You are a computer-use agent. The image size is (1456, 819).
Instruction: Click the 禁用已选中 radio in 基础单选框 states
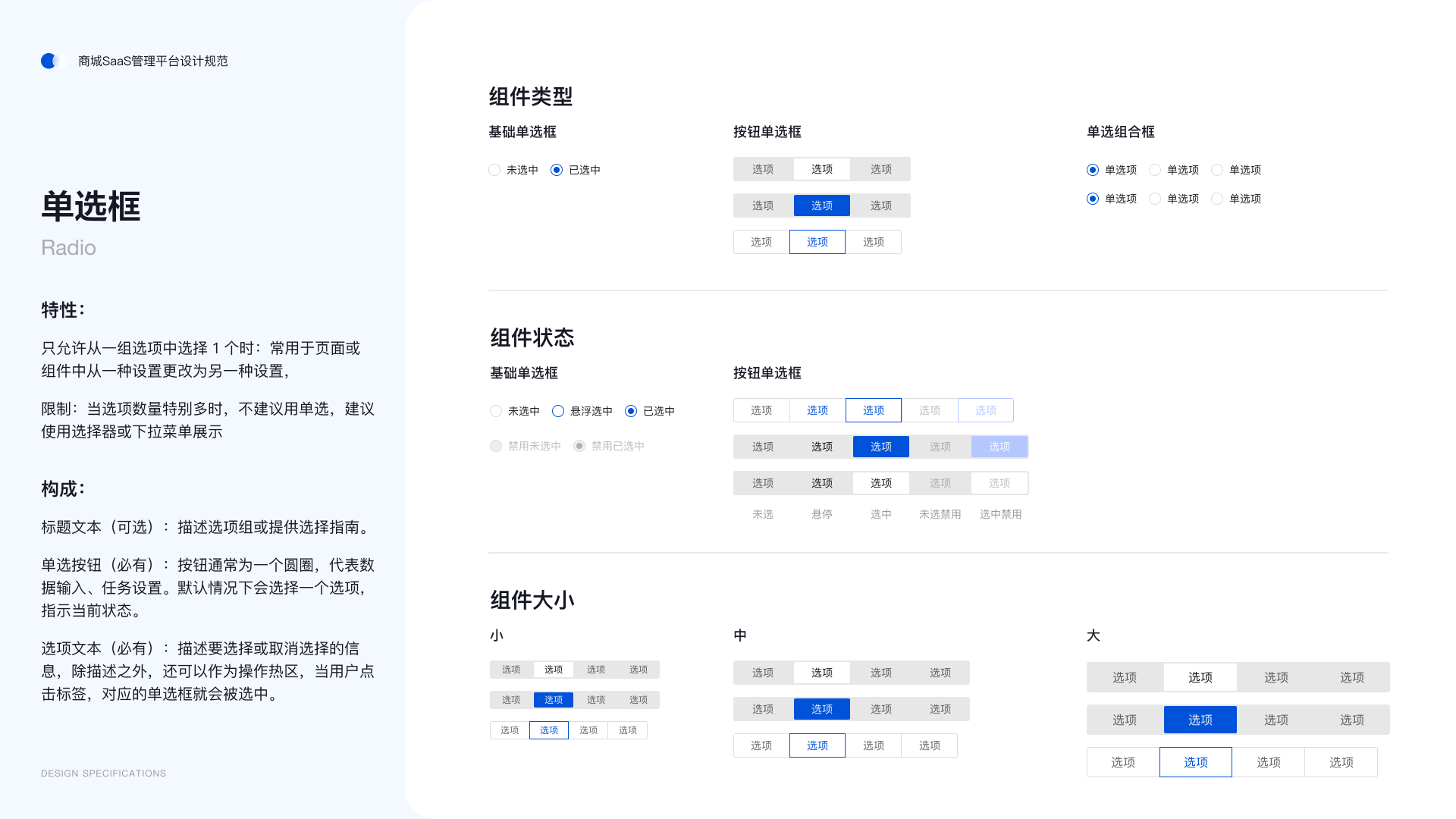580,446
